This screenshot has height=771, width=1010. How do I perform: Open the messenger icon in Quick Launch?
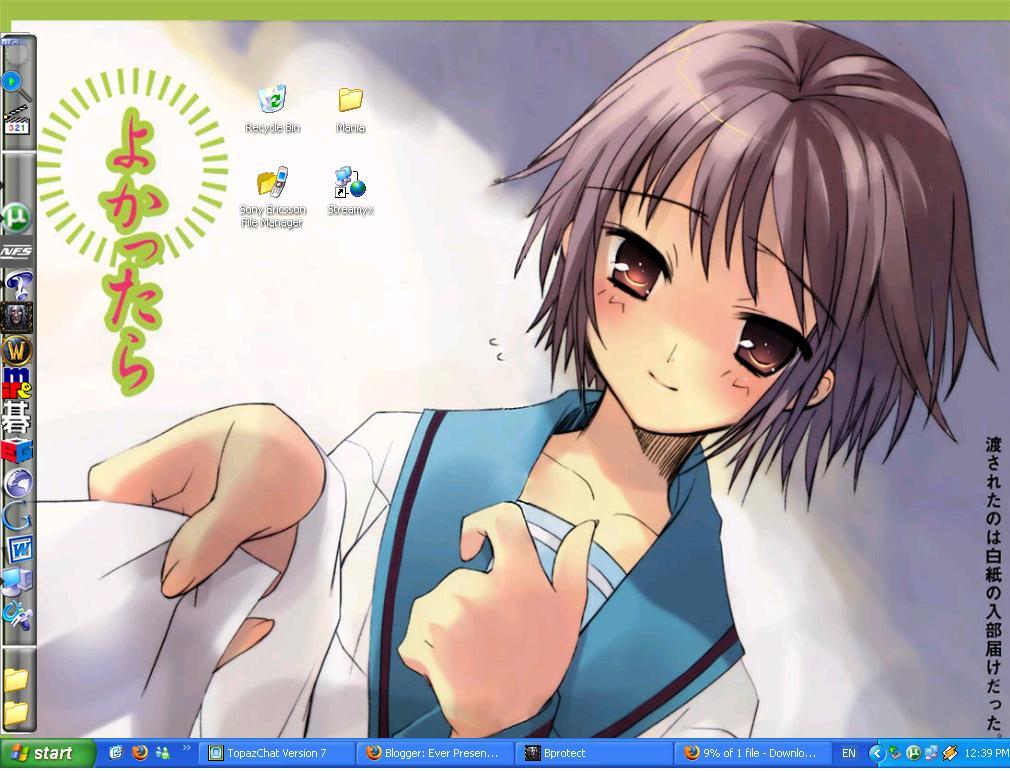[162, 752]
